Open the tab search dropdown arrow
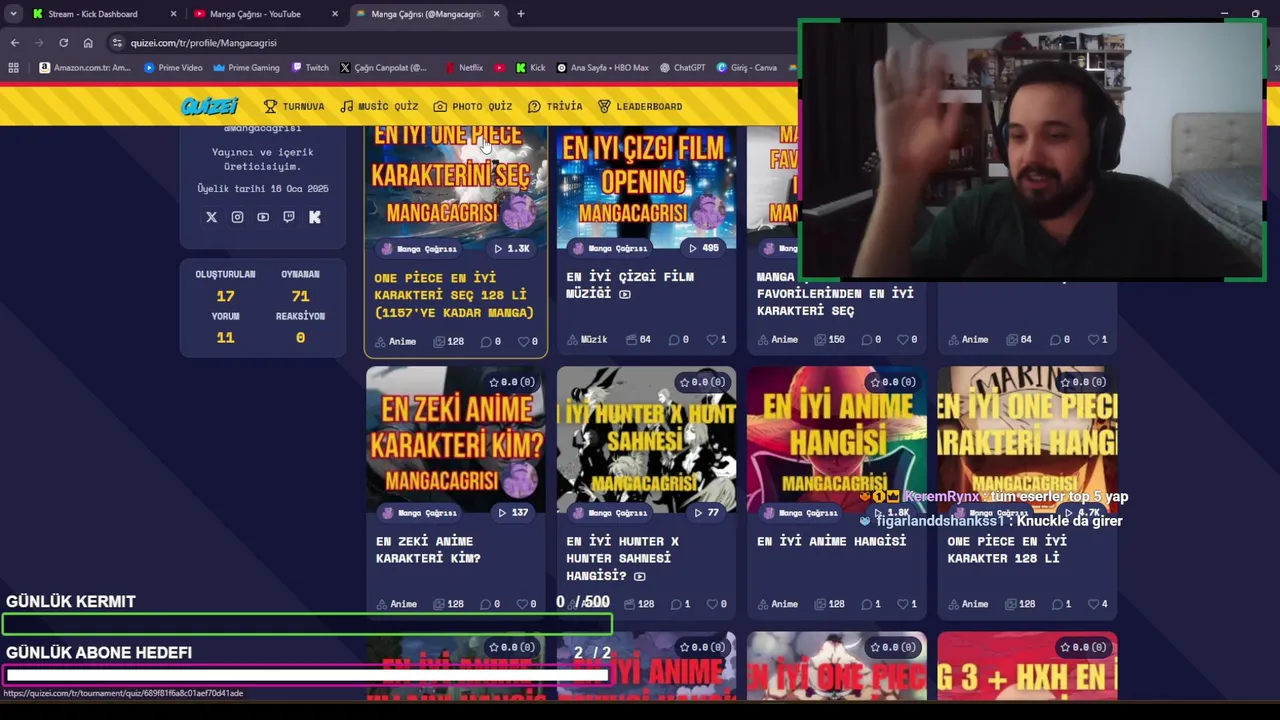 13,14
